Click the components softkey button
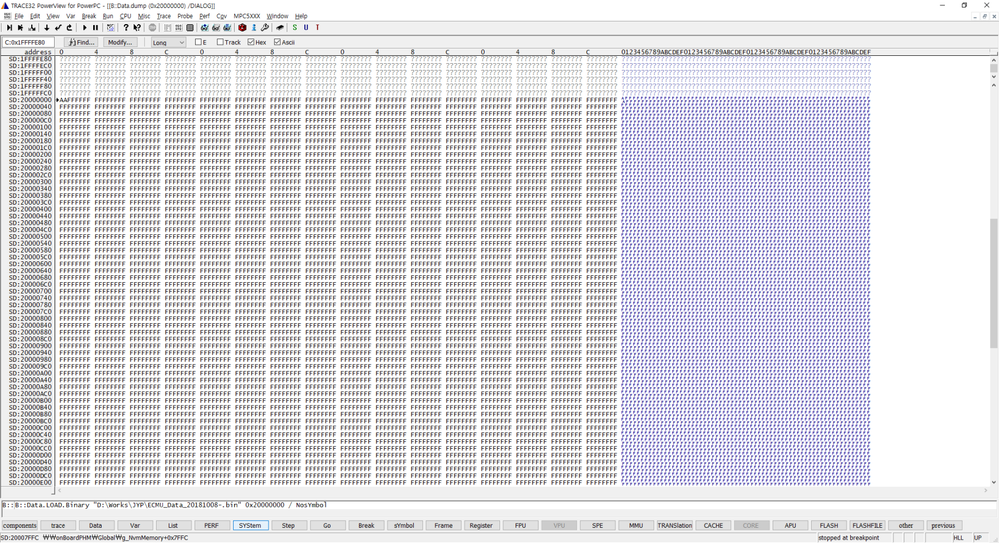Viewport: 999px width, 543px height. tap(20, 526)
